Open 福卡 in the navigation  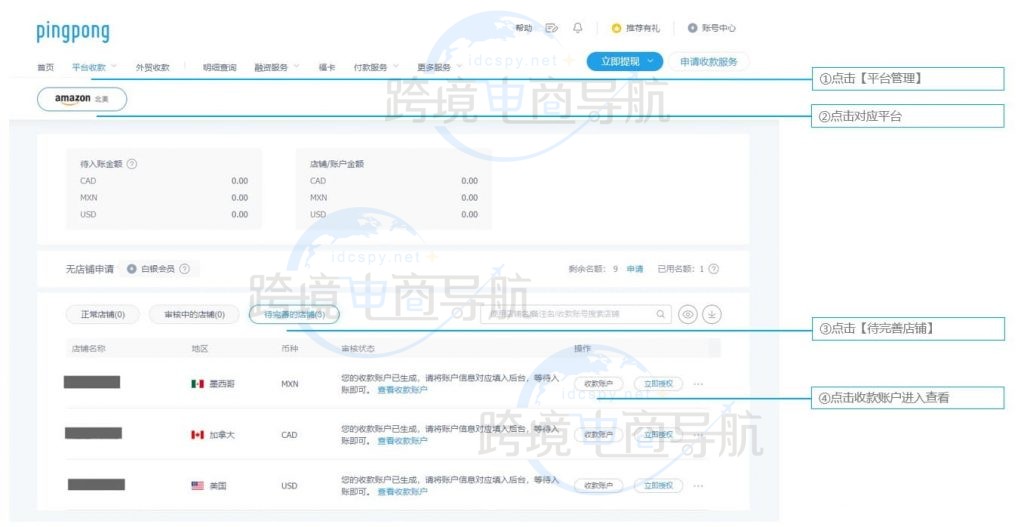(x=327, y=67)
